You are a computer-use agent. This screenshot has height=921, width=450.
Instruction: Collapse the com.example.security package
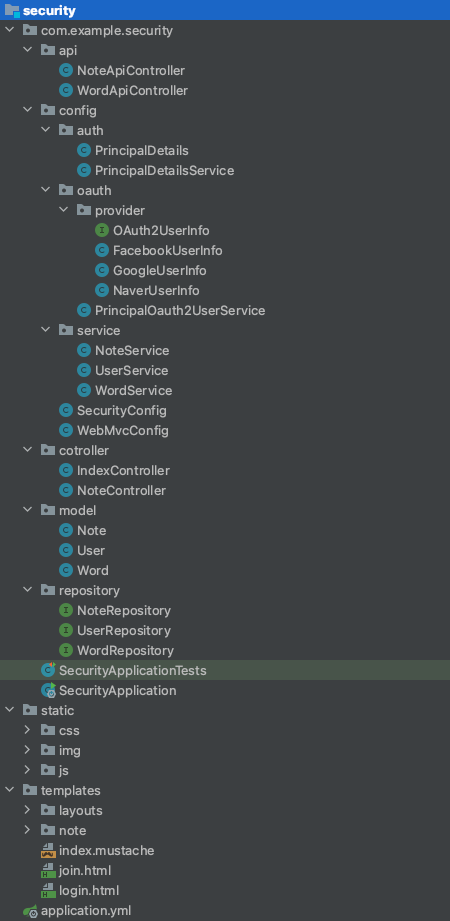[x=9, y=30]
